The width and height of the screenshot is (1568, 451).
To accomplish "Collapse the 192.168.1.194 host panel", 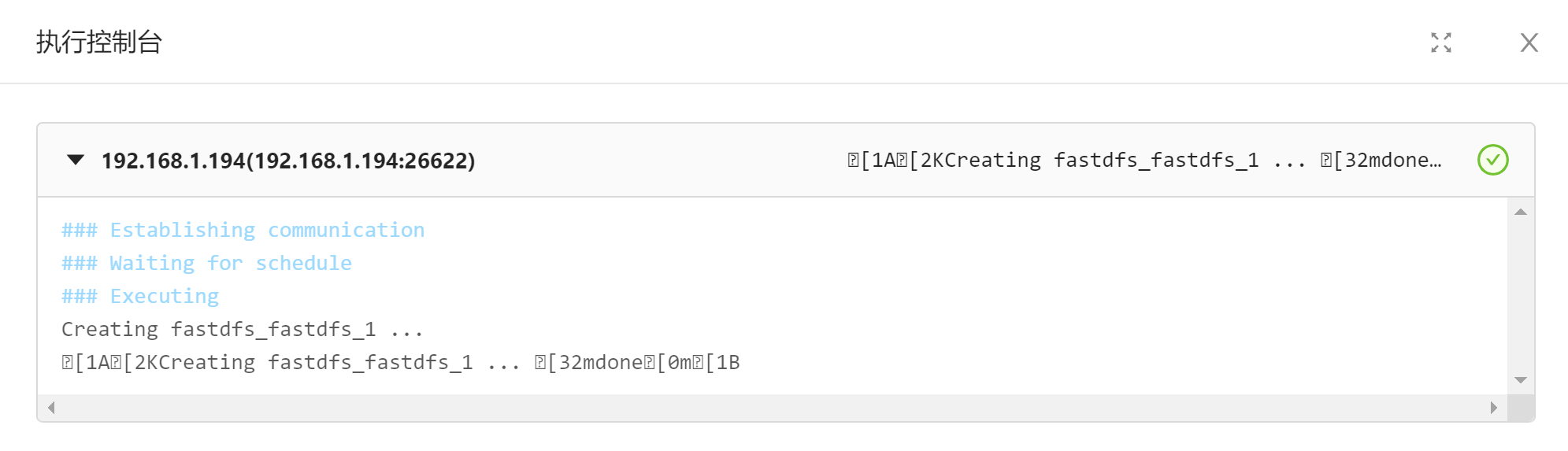I will [76, 160].
